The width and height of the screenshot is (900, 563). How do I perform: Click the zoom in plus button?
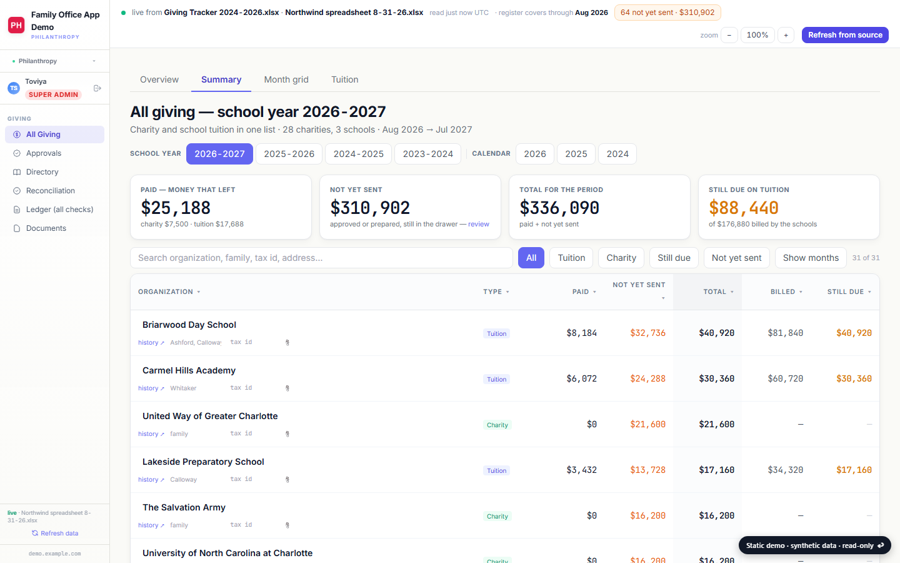[x=786, y=35]
